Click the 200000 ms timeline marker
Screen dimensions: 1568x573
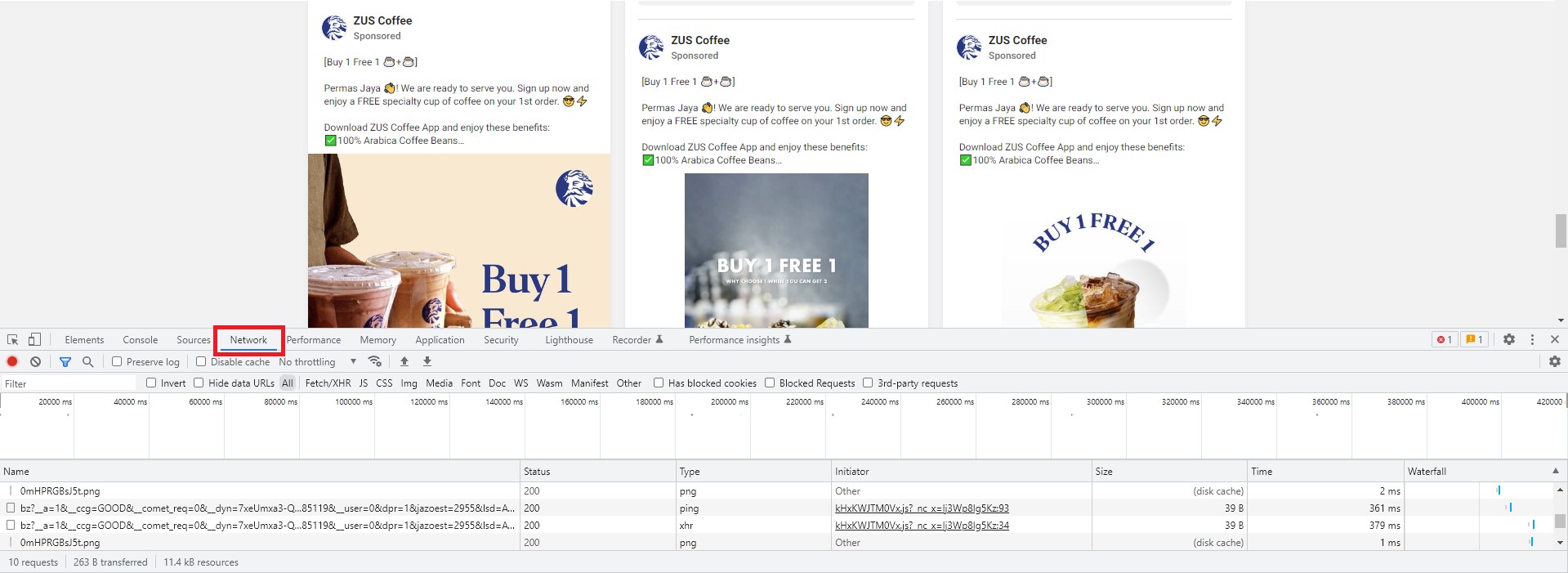click(730, 402)
